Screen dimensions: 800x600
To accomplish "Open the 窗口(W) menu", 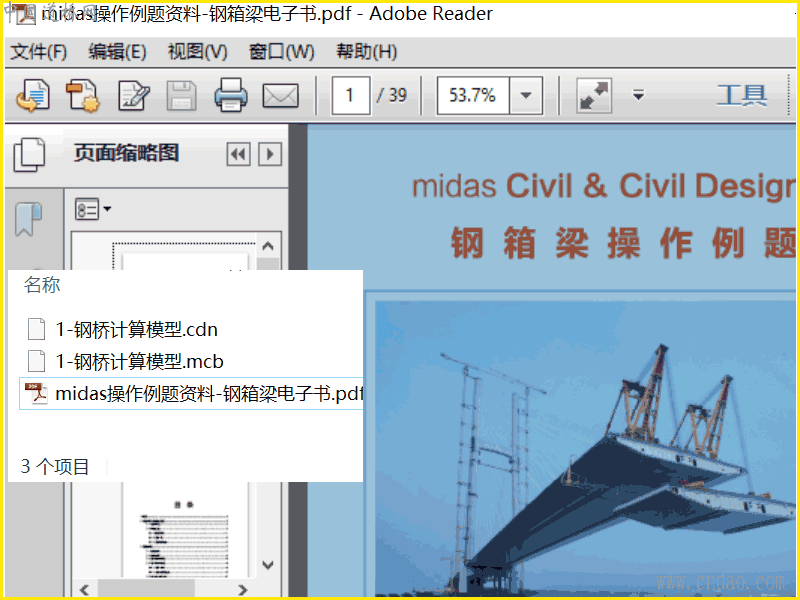I will pos(281,52).
